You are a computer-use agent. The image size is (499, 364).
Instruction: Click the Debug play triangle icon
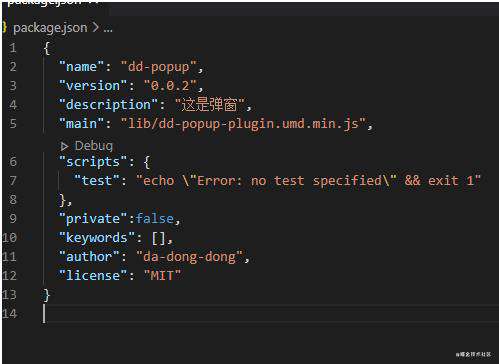click(64, 146)
